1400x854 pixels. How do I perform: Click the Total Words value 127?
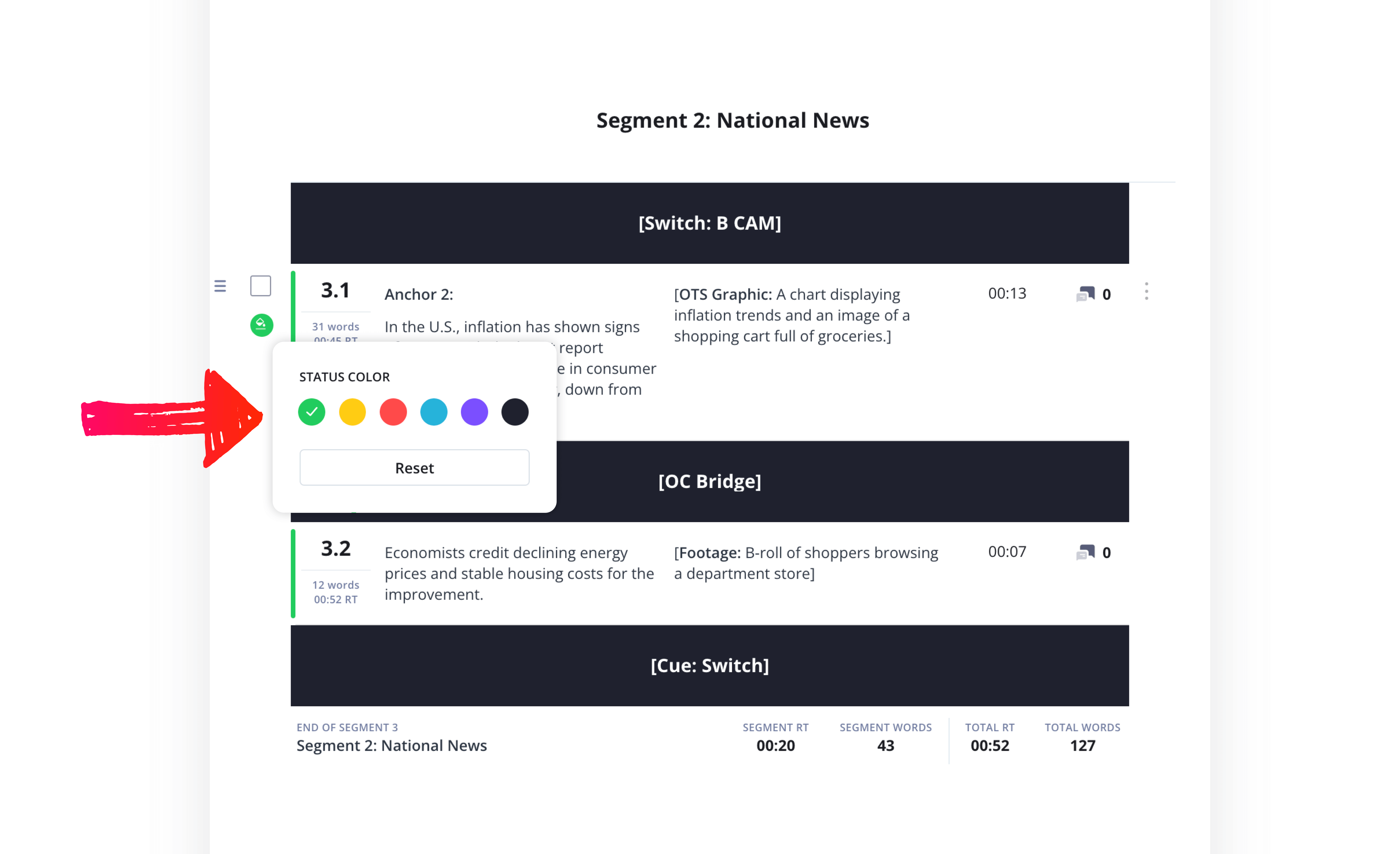click(1082, 745)
